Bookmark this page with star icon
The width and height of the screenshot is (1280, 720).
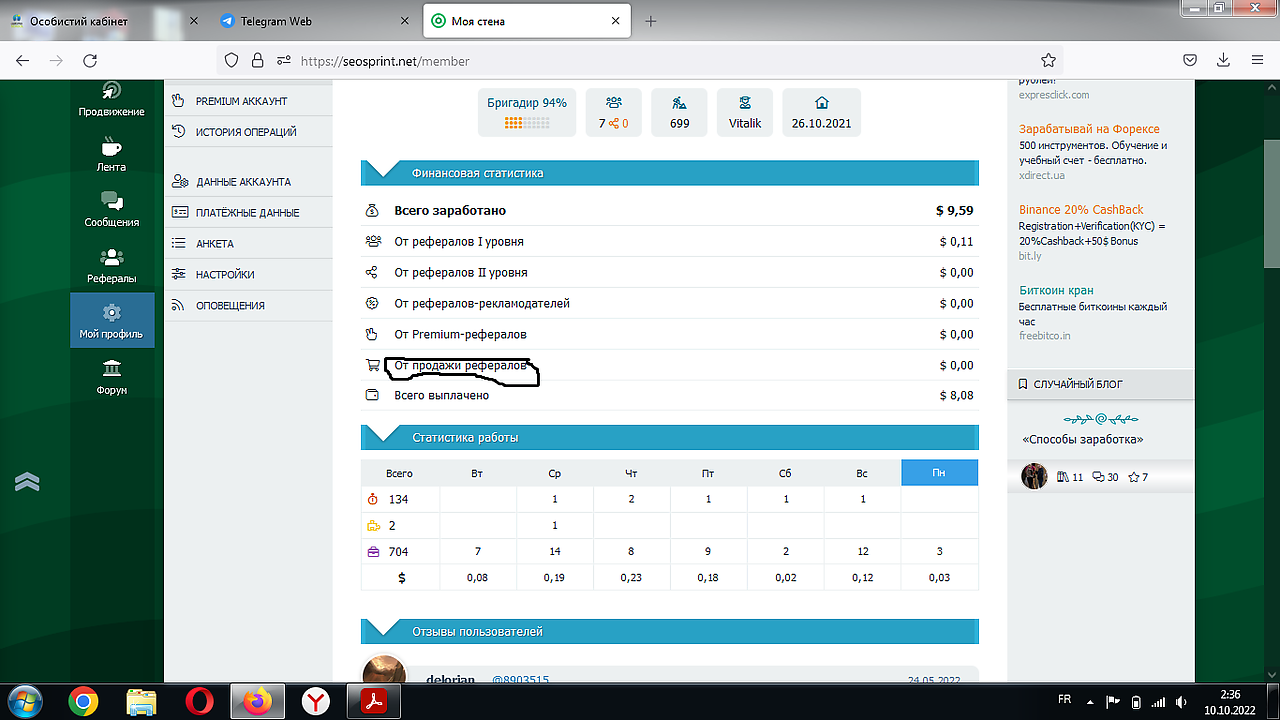(x=1048, y=60)
